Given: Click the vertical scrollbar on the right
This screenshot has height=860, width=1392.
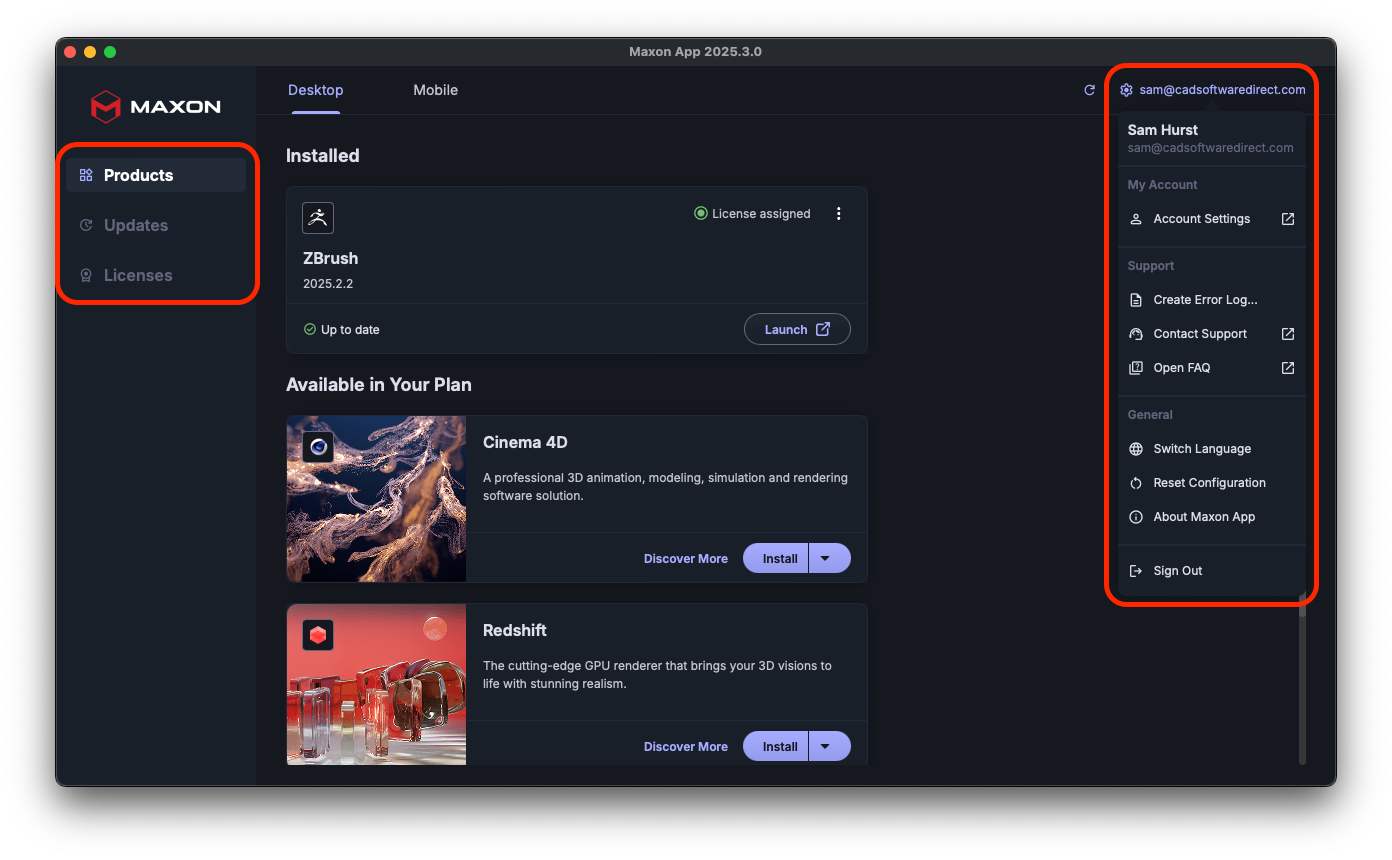Looking at the screenshot, I should pyautogui.click(x=1302, y=680).
